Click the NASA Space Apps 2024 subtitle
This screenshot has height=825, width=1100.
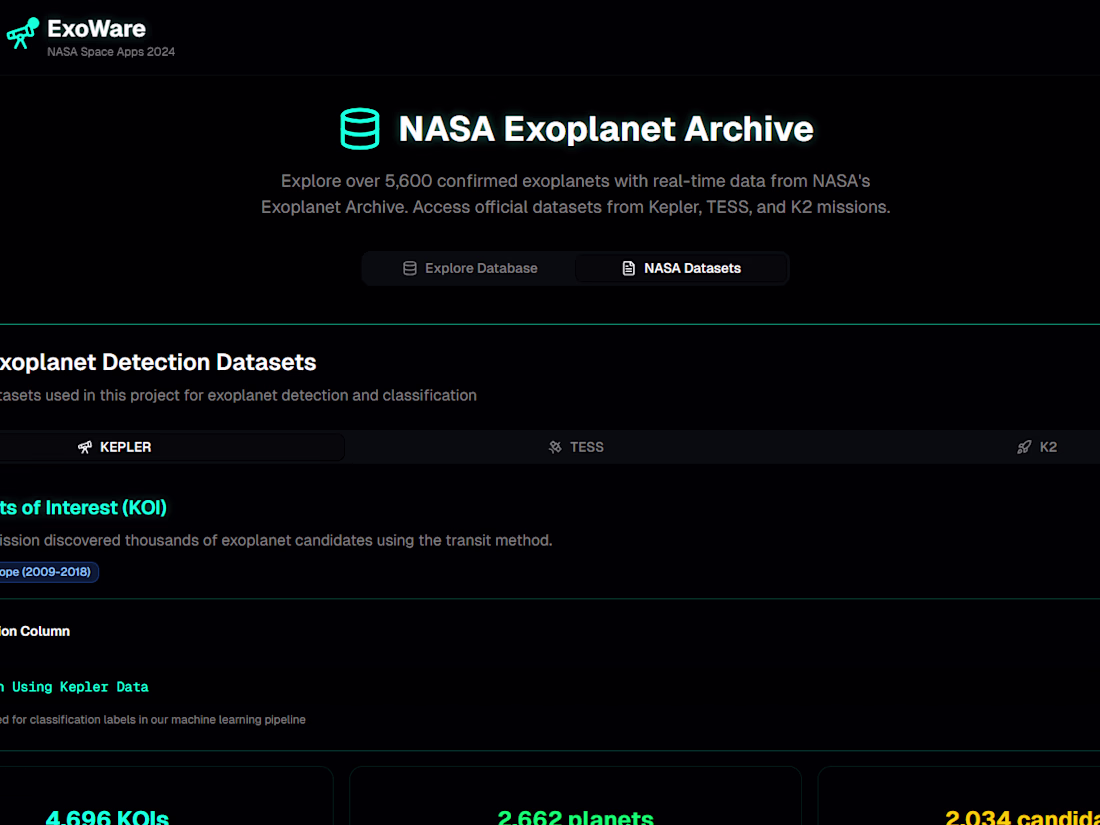pyautogui.click(x=111, y=51)
